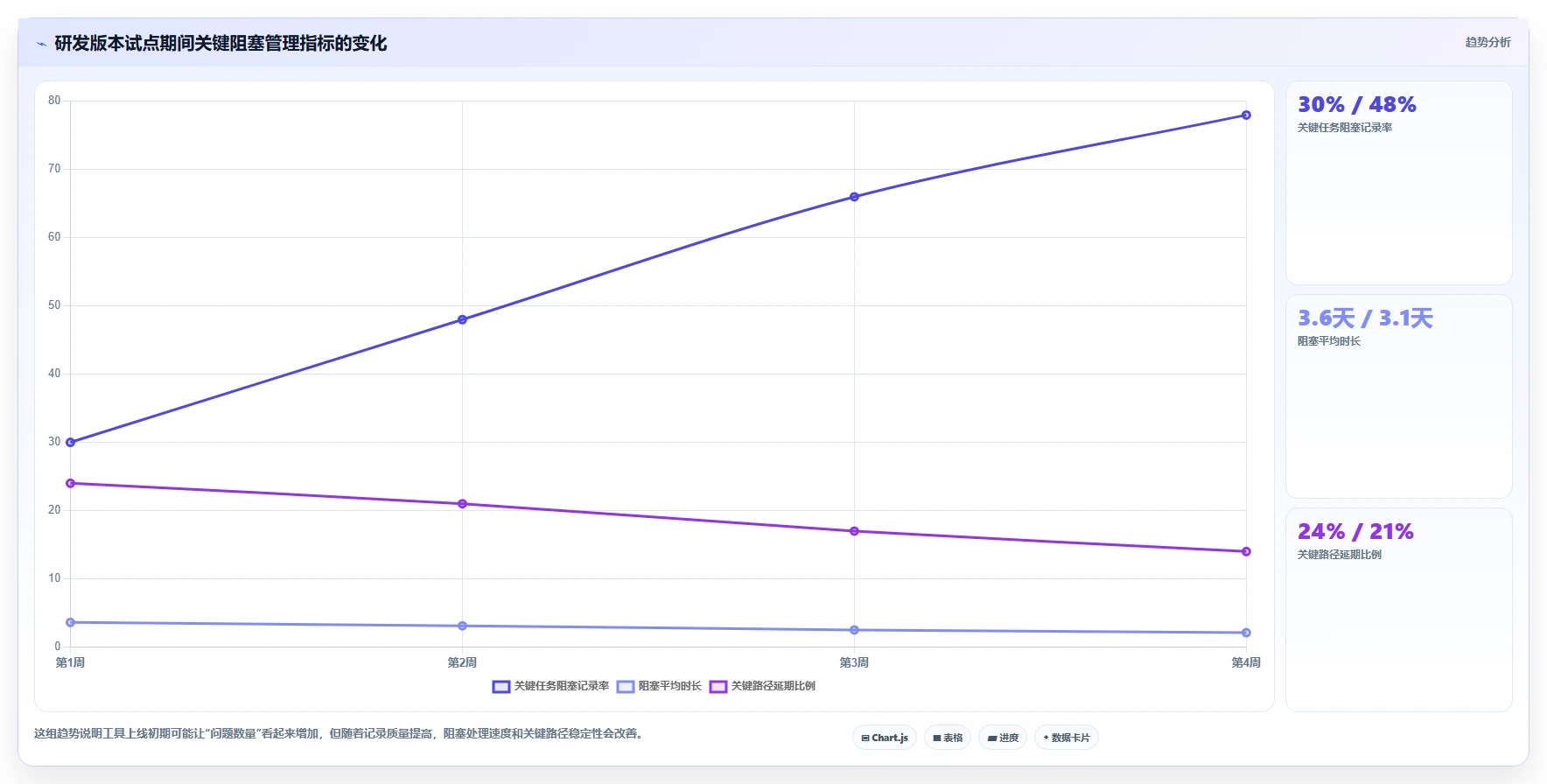Image resolution: width=1547 pixels, height=784 pixels.
Task: Select 阻塞平均时长 data point at 第1周
Action: point(71,622)
